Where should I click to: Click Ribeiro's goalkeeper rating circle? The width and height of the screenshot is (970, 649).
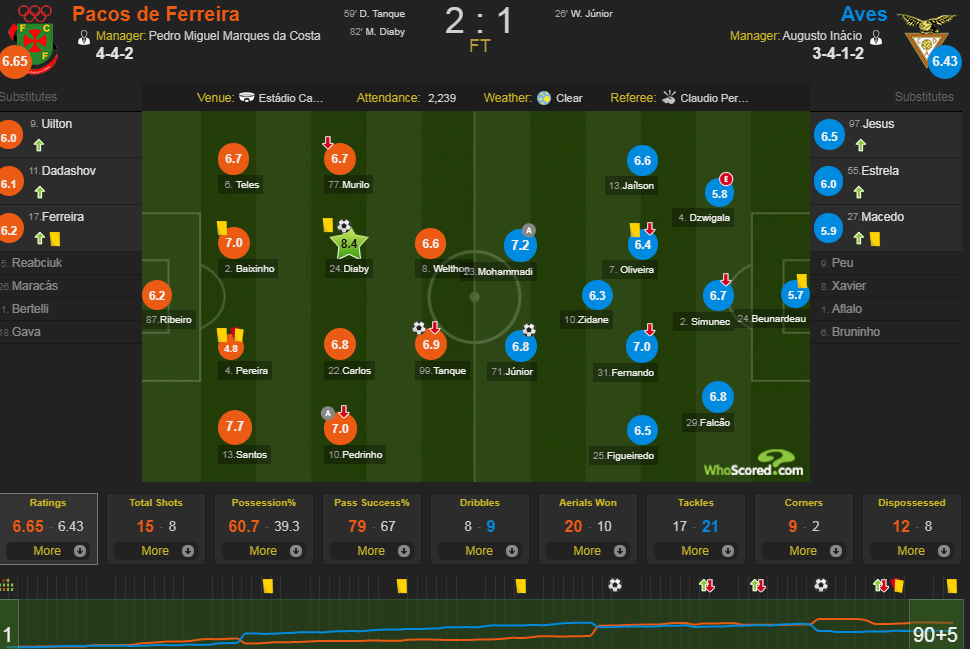pos(157,295)
